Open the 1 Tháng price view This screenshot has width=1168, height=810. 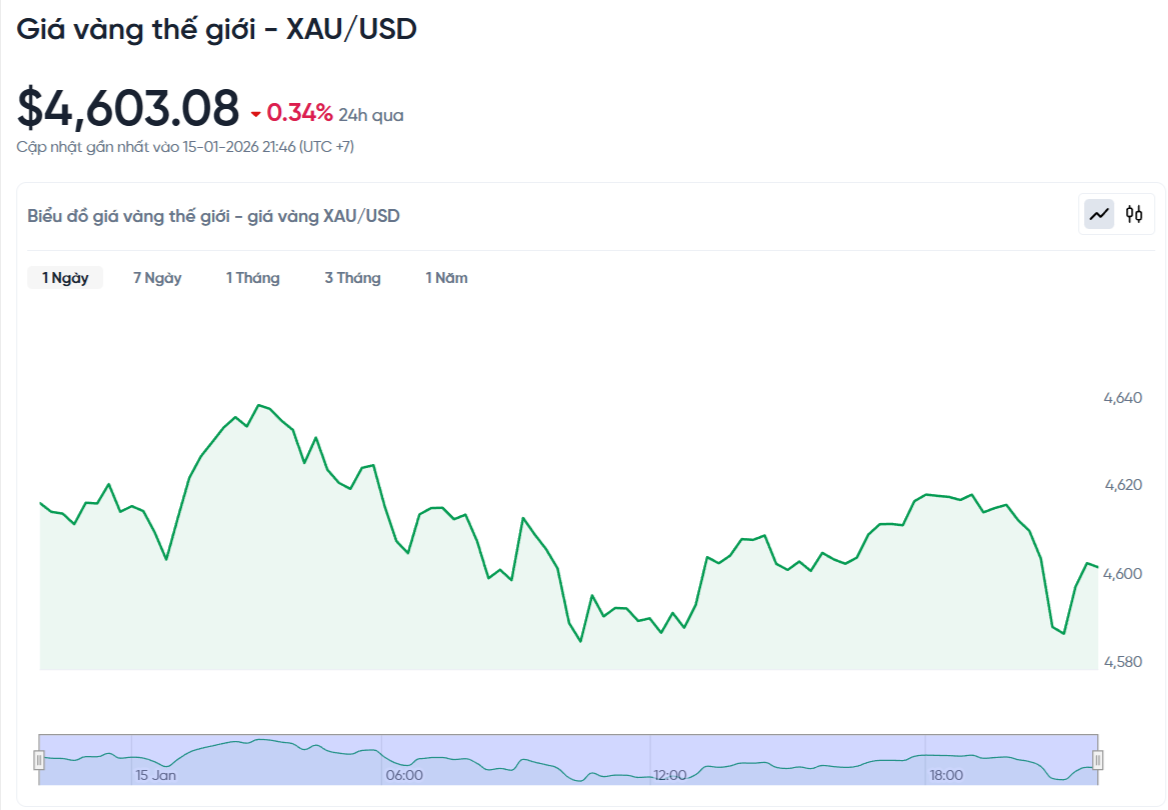pos(252,277)
